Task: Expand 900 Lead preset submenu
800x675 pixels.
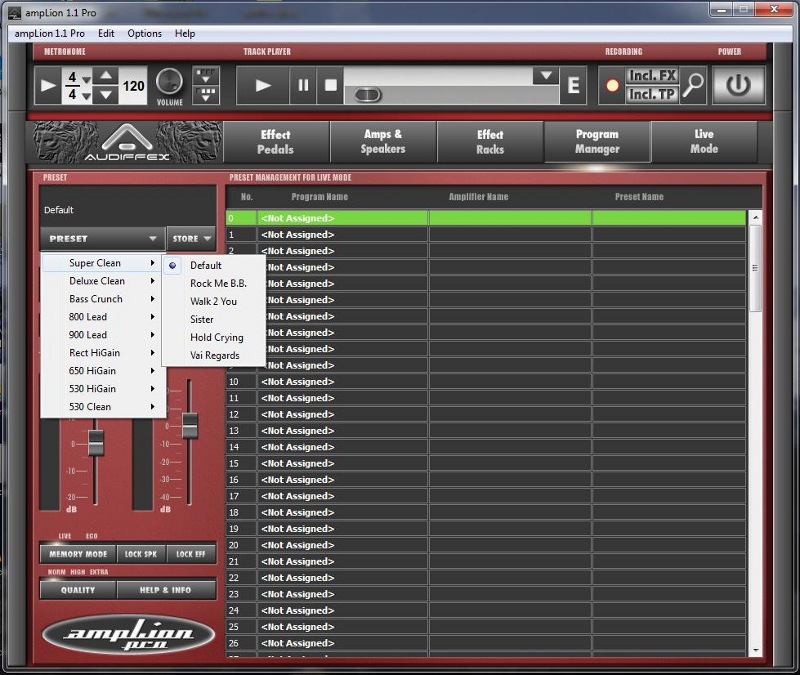Action: click(x=104, y=335)
